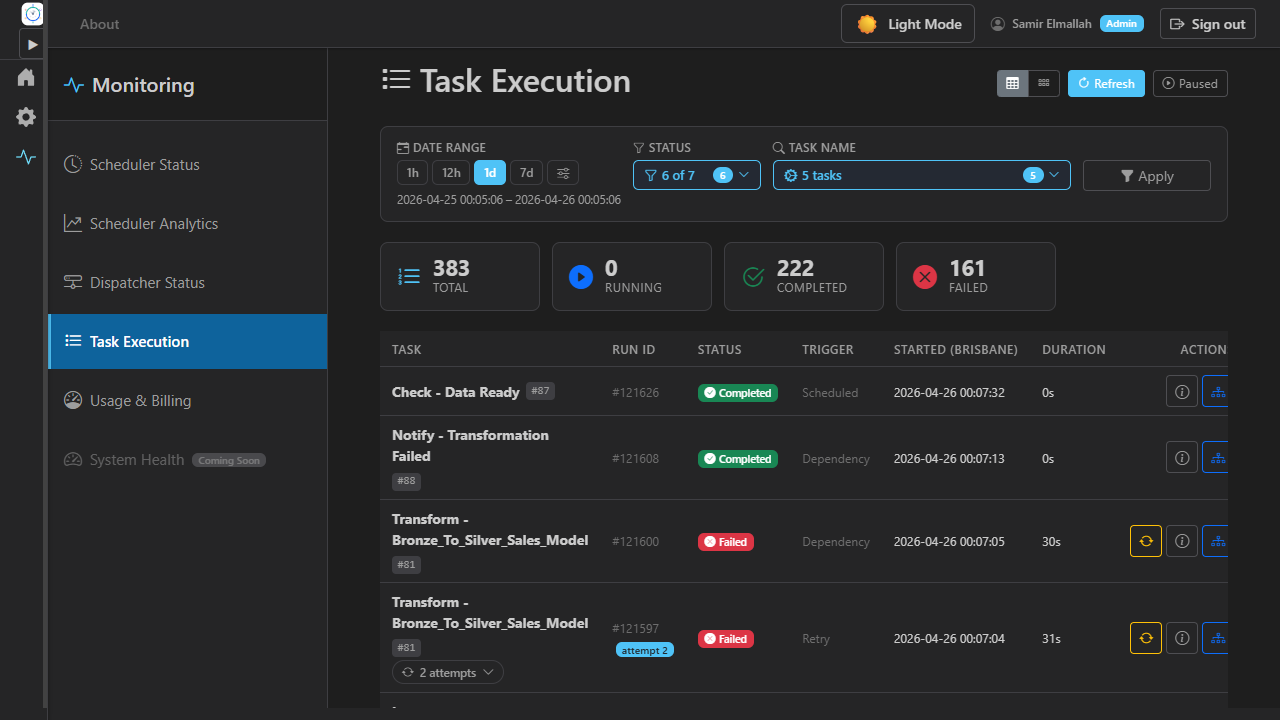Apply the selected filters
The width and height of the screenshot is (1280, 720).
click(1147, 175)
